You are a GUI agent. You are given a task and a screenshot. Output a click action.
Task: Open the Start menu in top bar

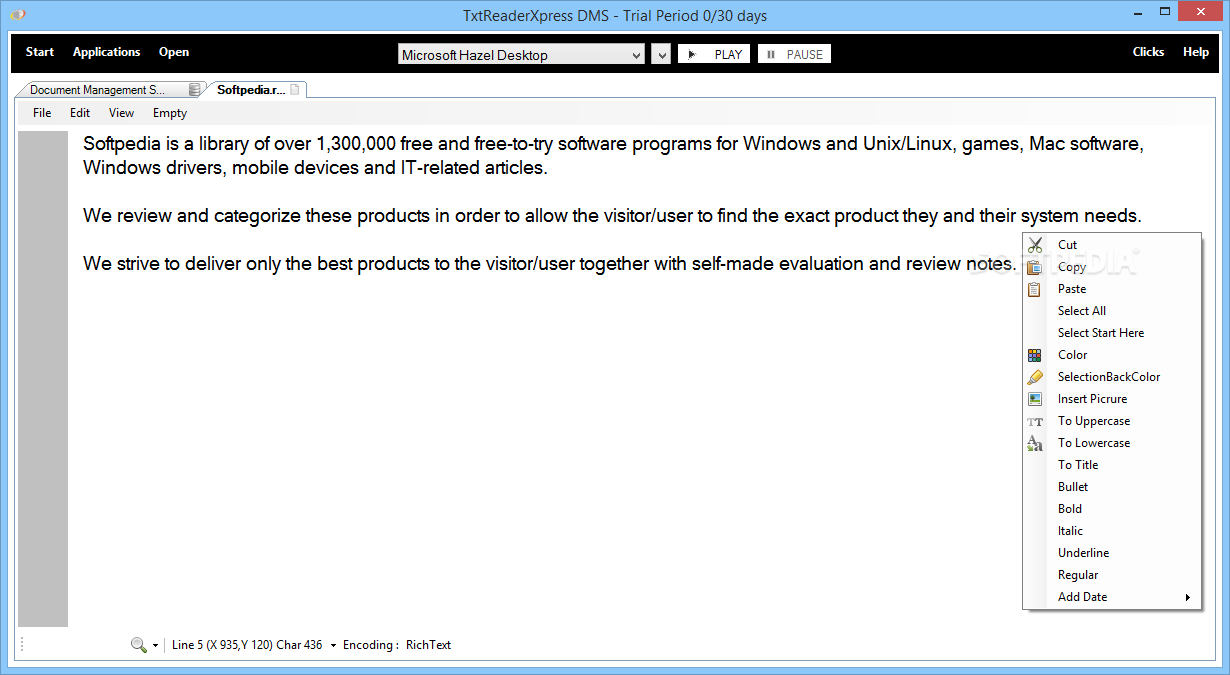[40, 52]
